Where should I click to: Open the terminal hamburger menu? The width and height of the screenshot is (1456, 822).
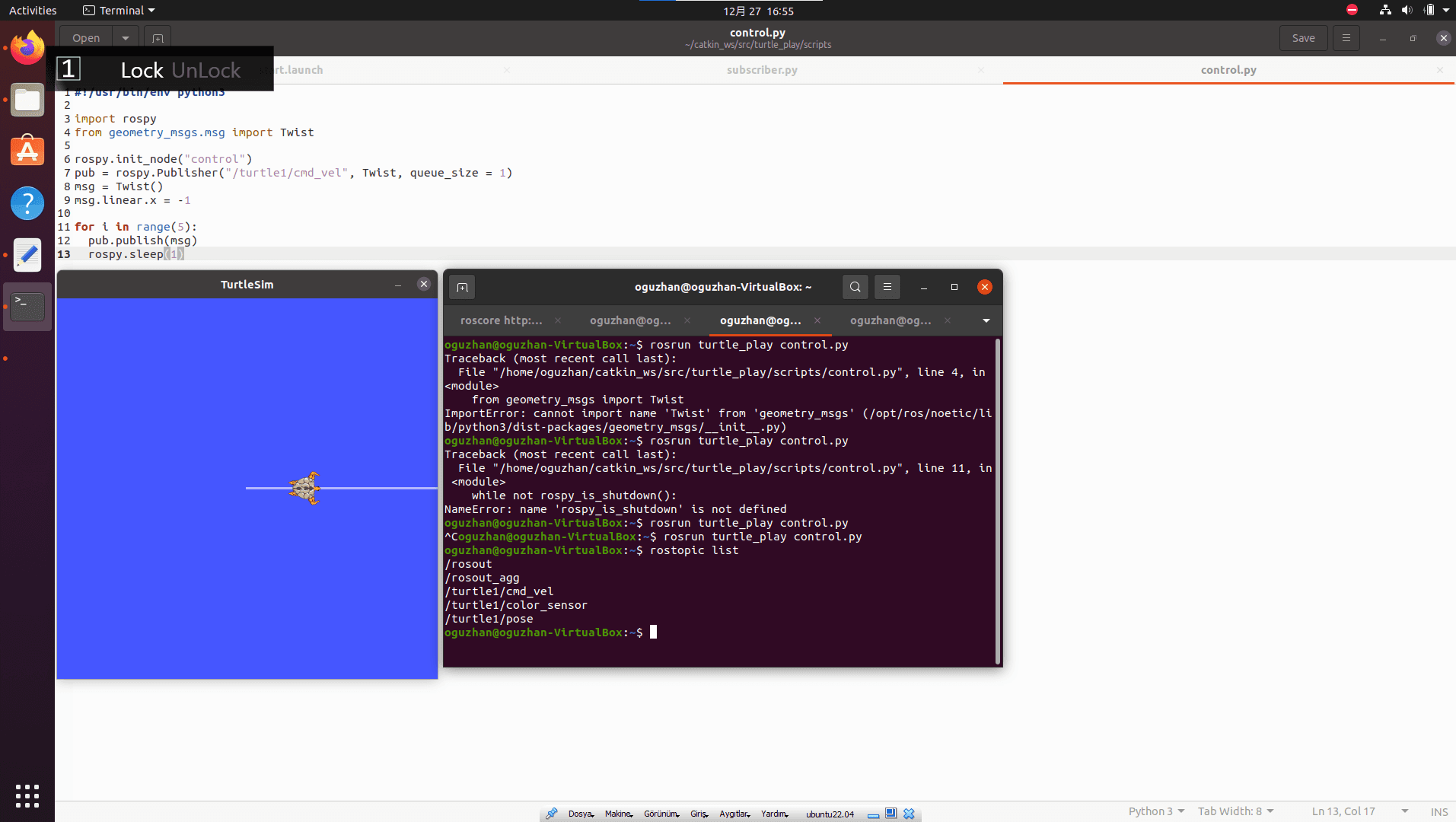(x=887, y=287)
